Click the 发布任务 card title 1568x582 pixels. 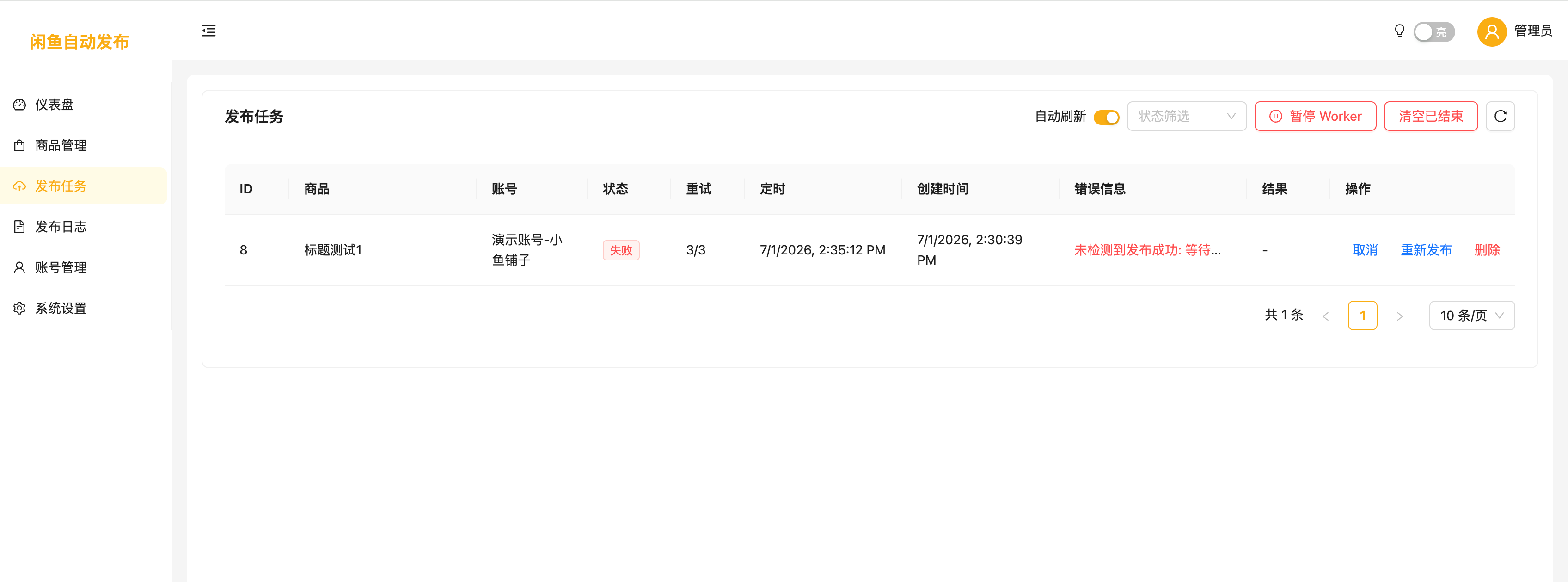[x=254, y=117]
